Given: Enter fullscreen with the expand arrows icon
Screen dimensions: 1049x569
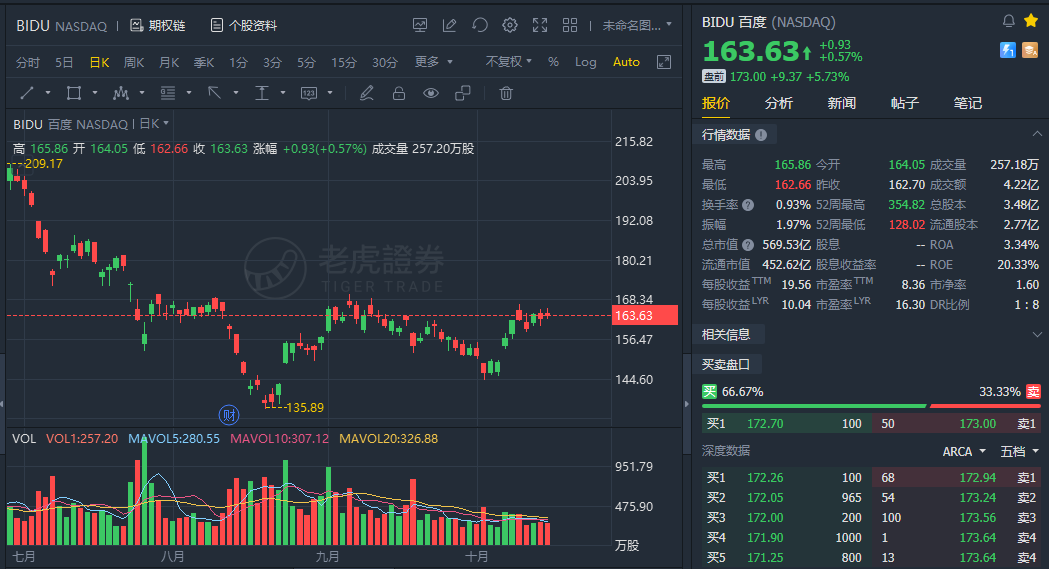Looking at the screenshot, I should 540,25.
